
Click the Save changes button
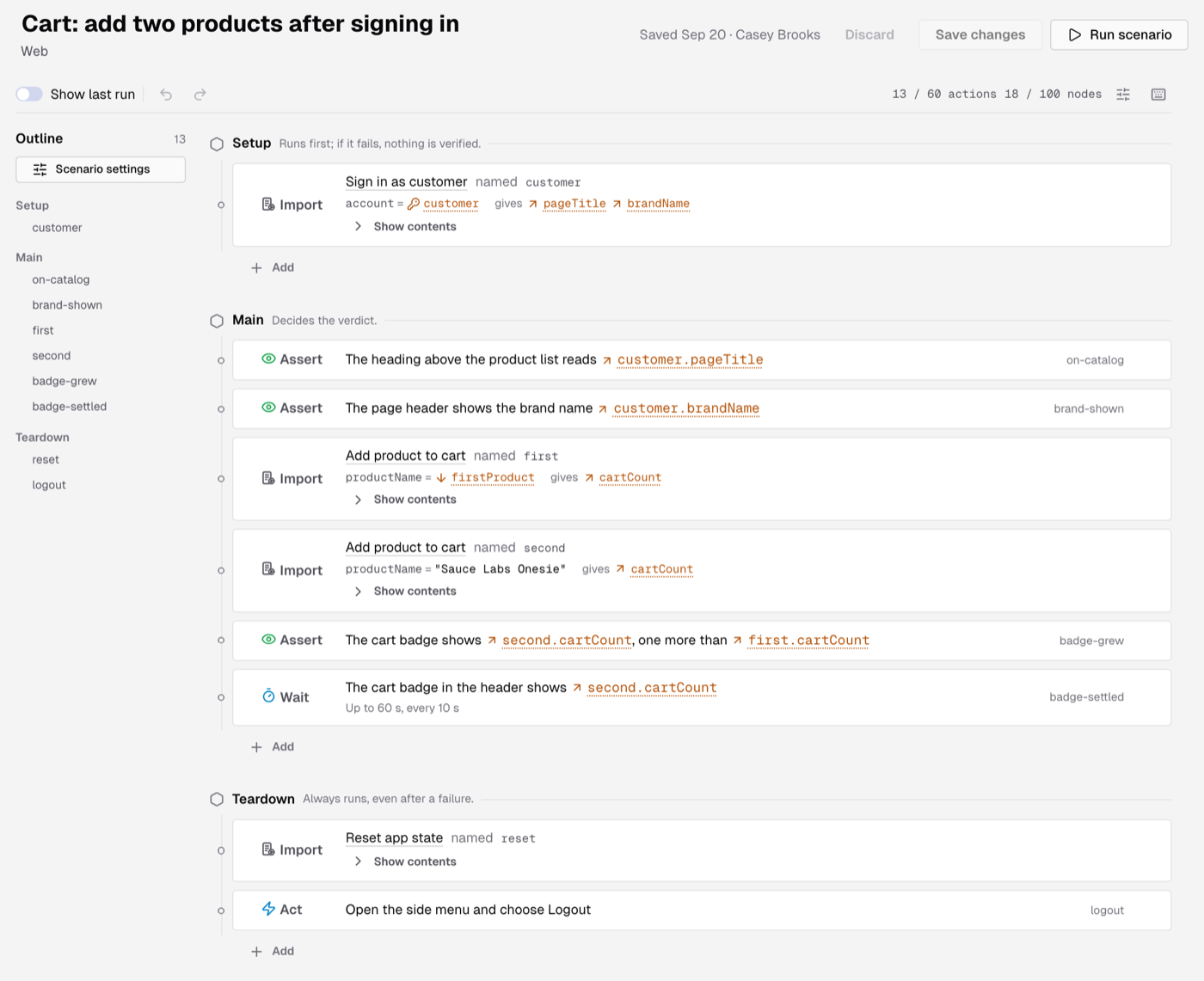(980, 34)
